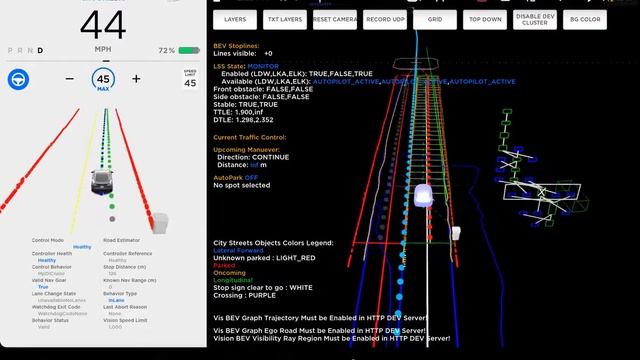
Task: Click the LSS State MONITOR value
Action: point(263,66)
